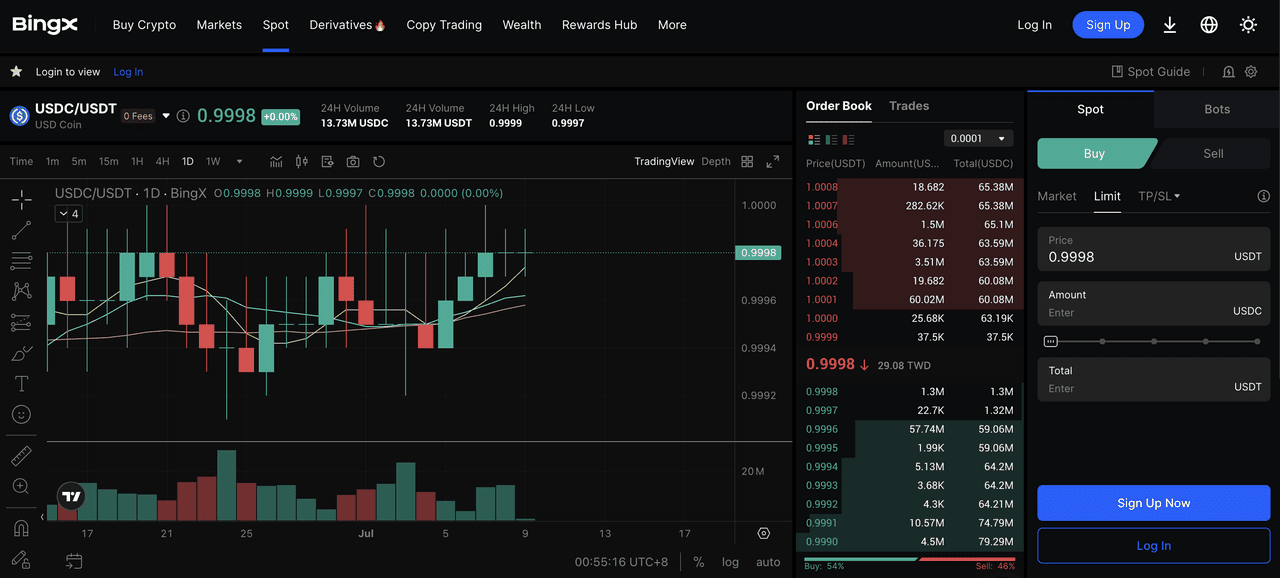Click the Total USDT input field

click(1154, 380)
